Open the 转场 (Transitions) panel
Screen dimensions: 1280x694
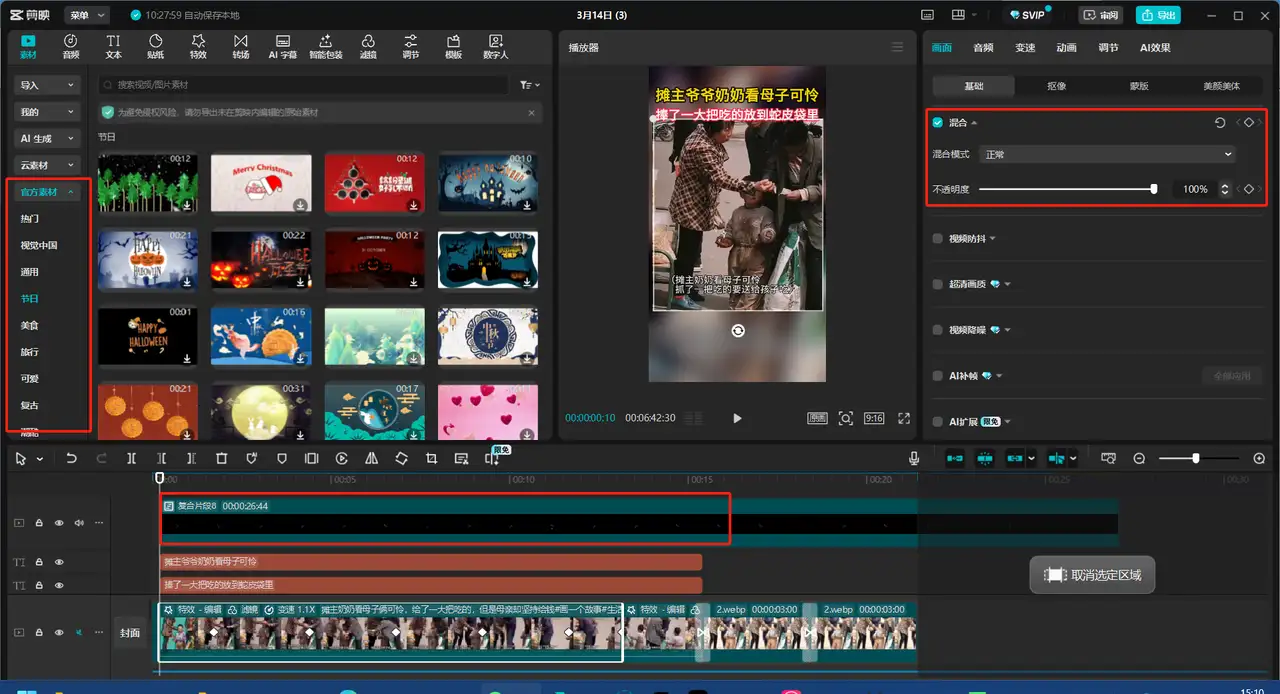pyautogui.click(x=241, y=46)
